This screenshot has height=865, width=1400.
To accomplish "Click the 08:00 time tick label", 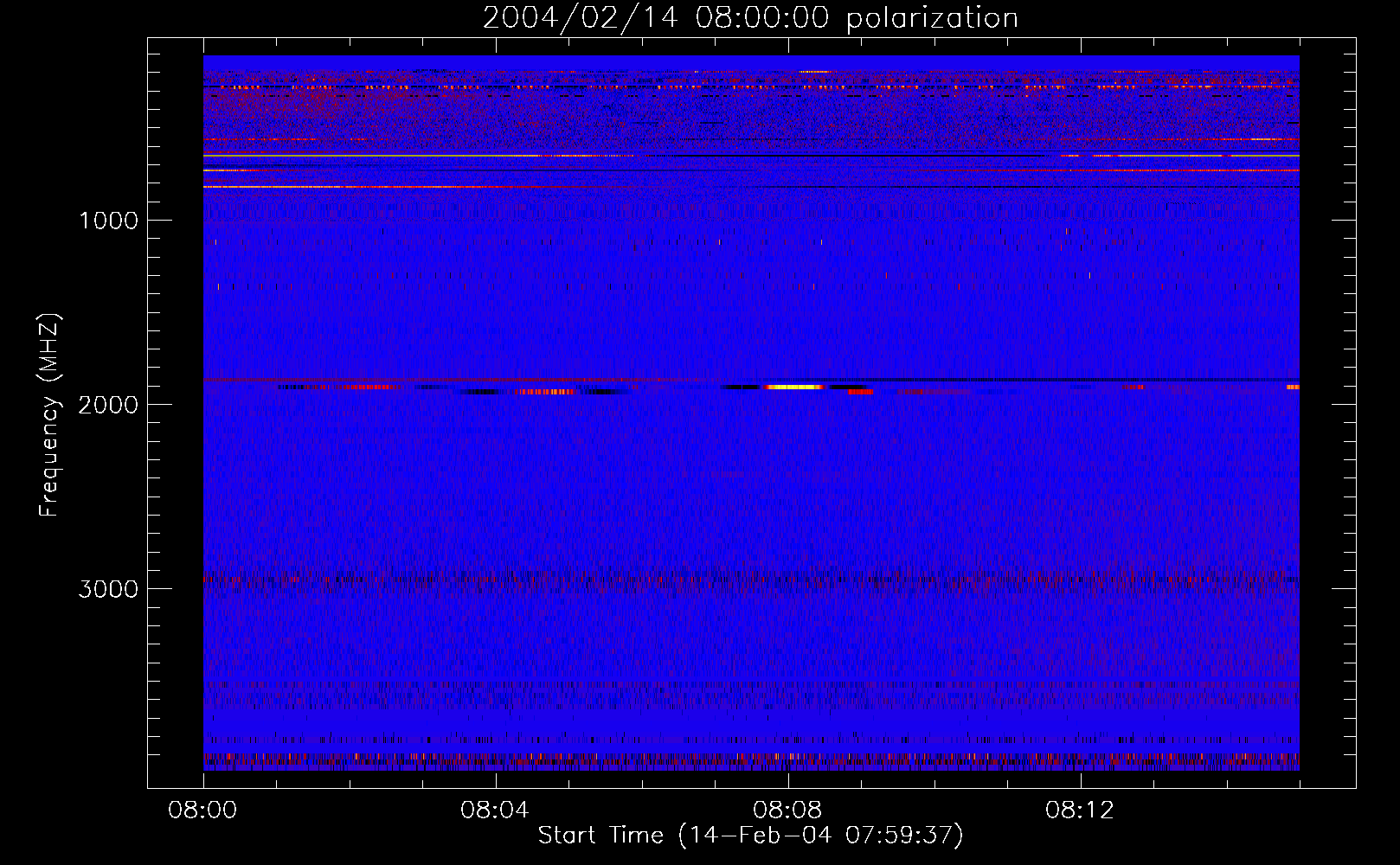I will (203, 811).
